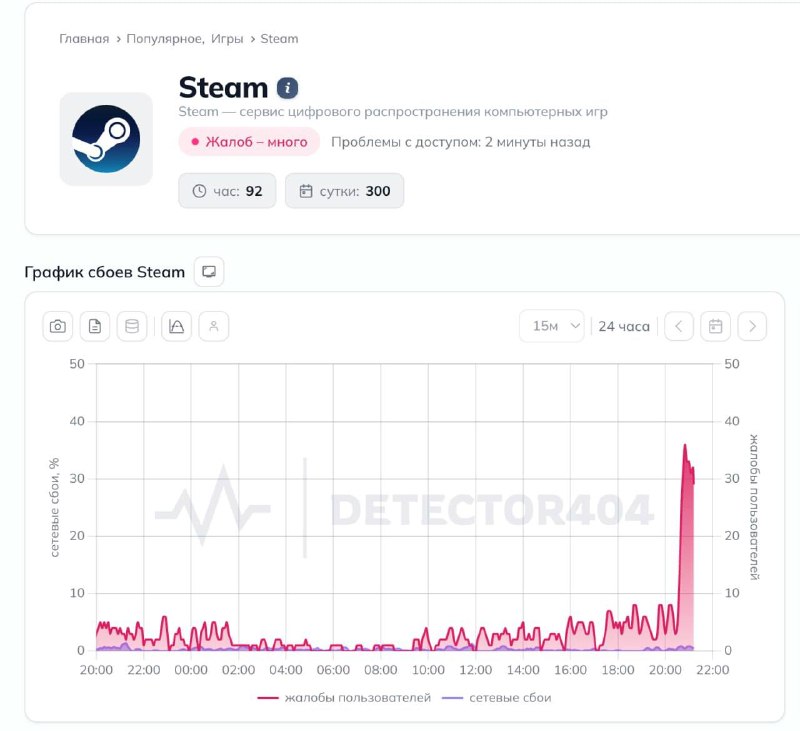Viewport: 800px width, 731px height.
Task: Click the database stack icon in chart toolbar
Action: pyautogui.click(x=132, y=326)
